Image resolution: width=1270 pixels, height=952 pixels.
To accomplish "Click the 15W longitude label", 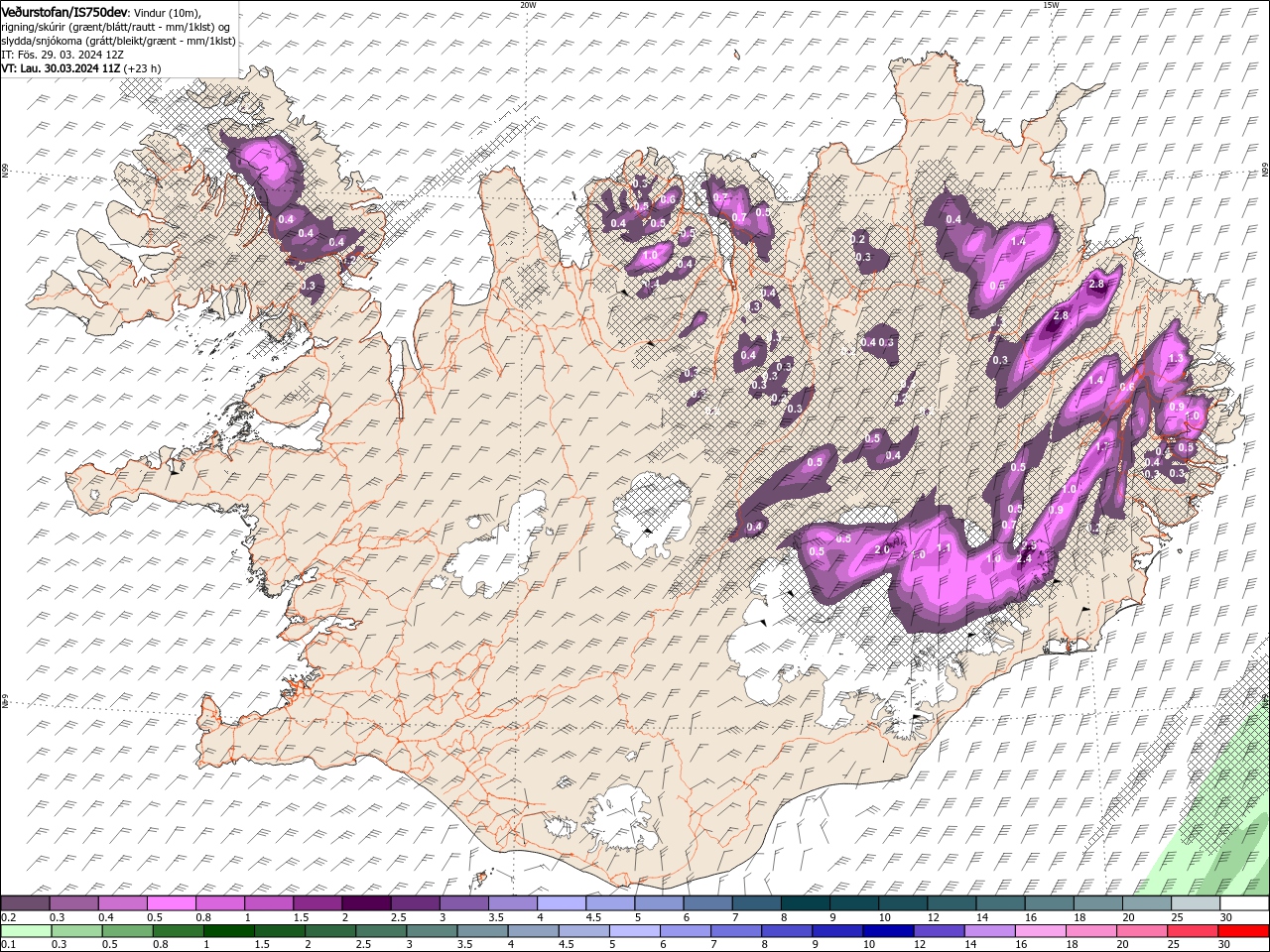I will click(x=1051, y=5).
